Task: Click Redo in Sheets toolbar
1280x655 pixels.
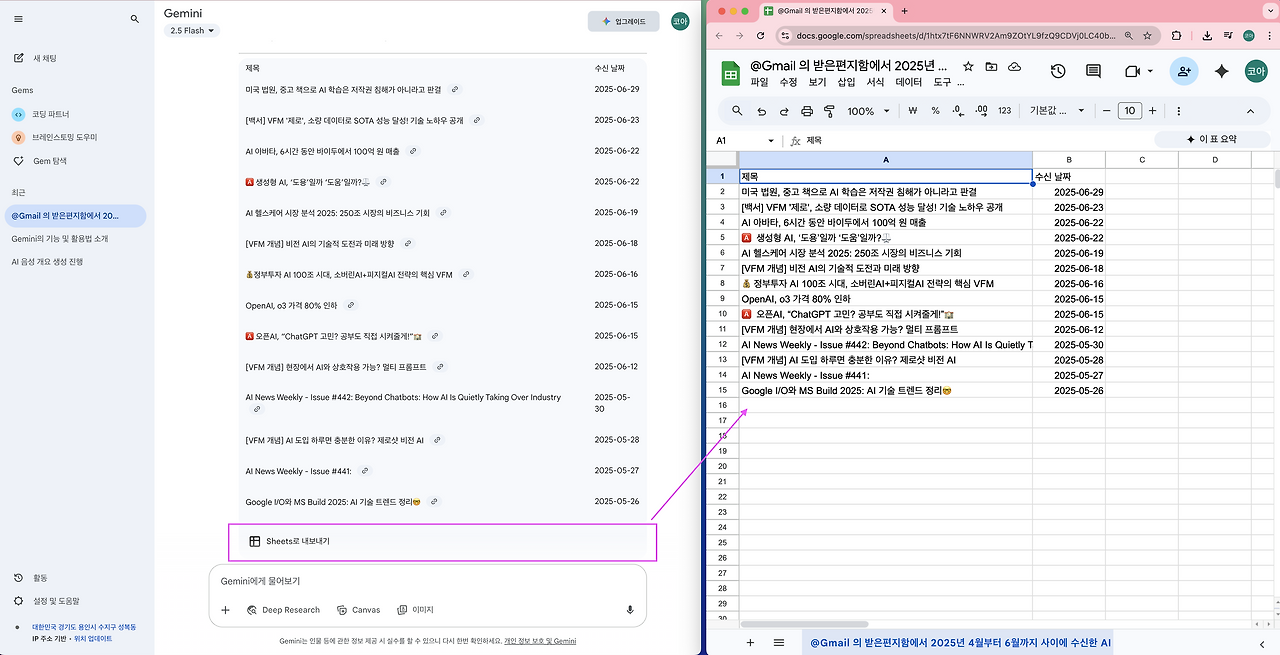Action: [783, 111]
